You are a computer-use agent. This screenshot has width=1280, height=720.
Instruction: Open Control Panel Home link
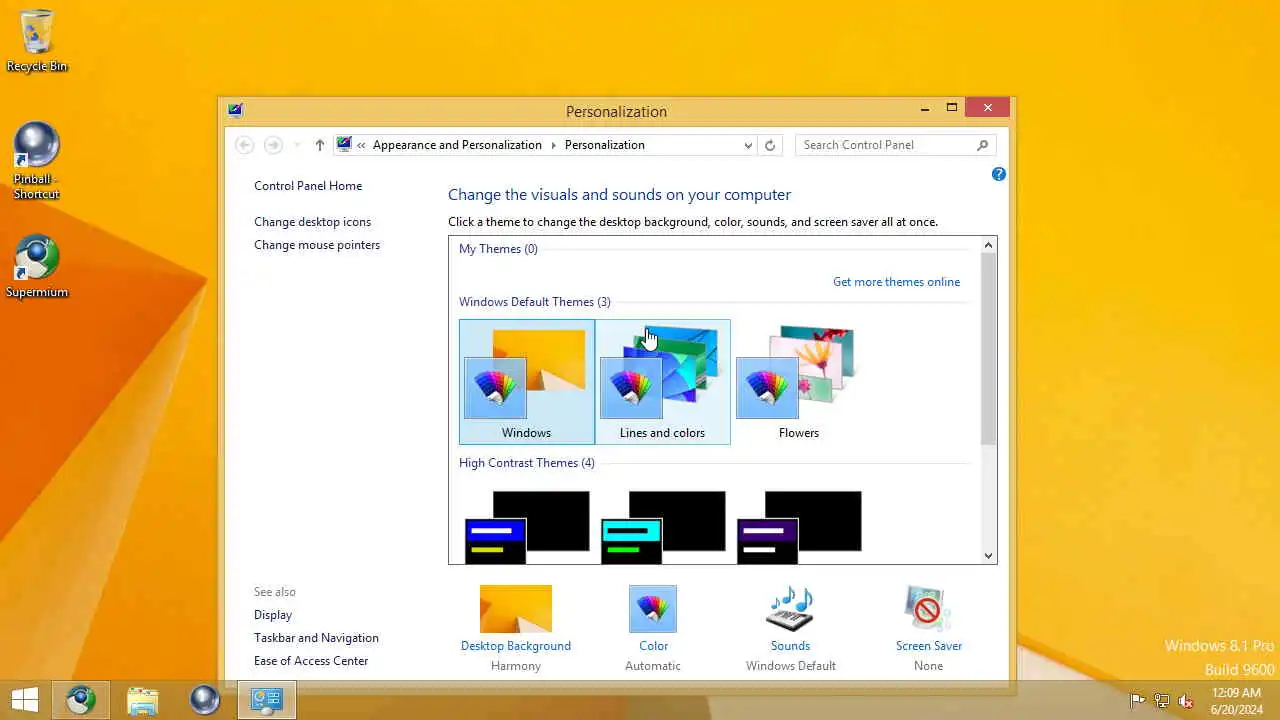tap(308, 186)
